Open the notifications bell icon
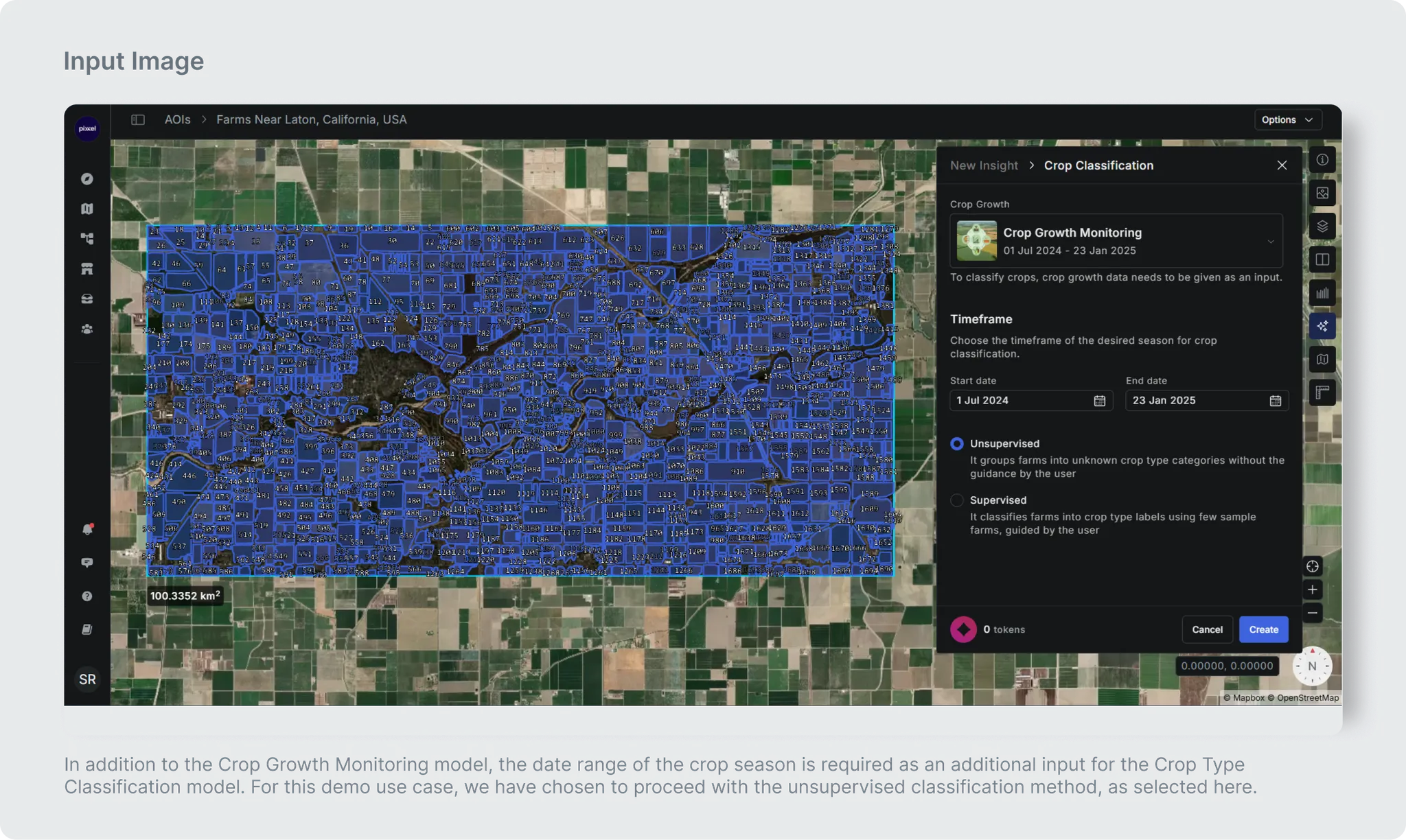Viewport: 1406px width, 840px height. 87,529
